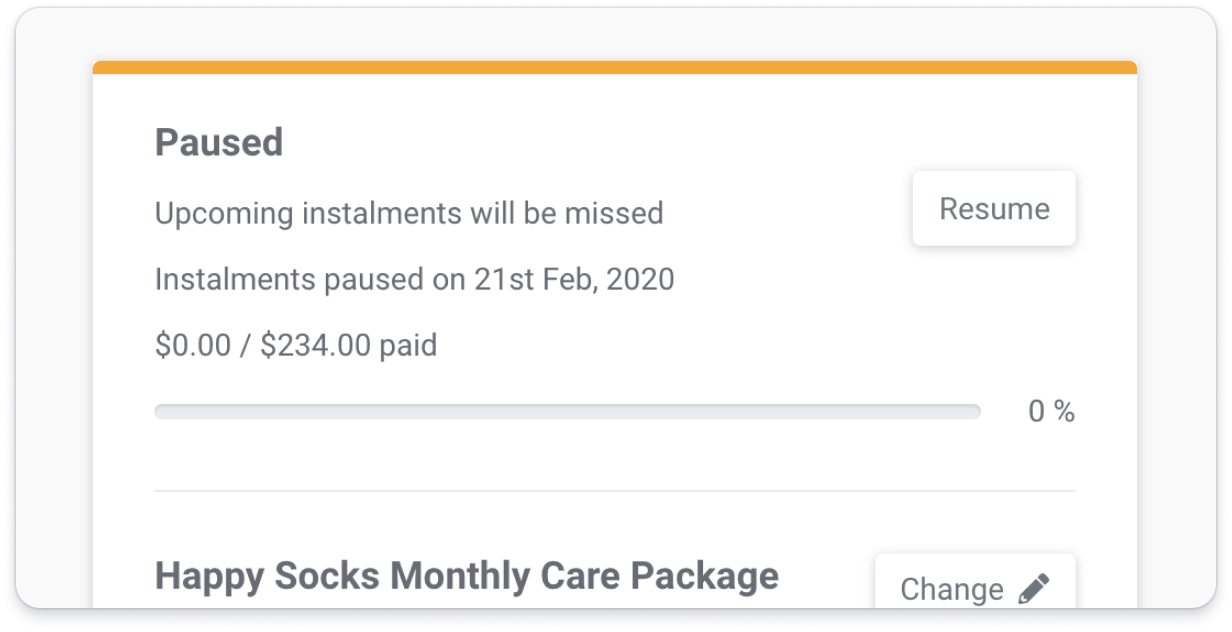1232x632 pixels.
Task: Click the pencil icon beside Change
Action: [x=1034, y=589]
